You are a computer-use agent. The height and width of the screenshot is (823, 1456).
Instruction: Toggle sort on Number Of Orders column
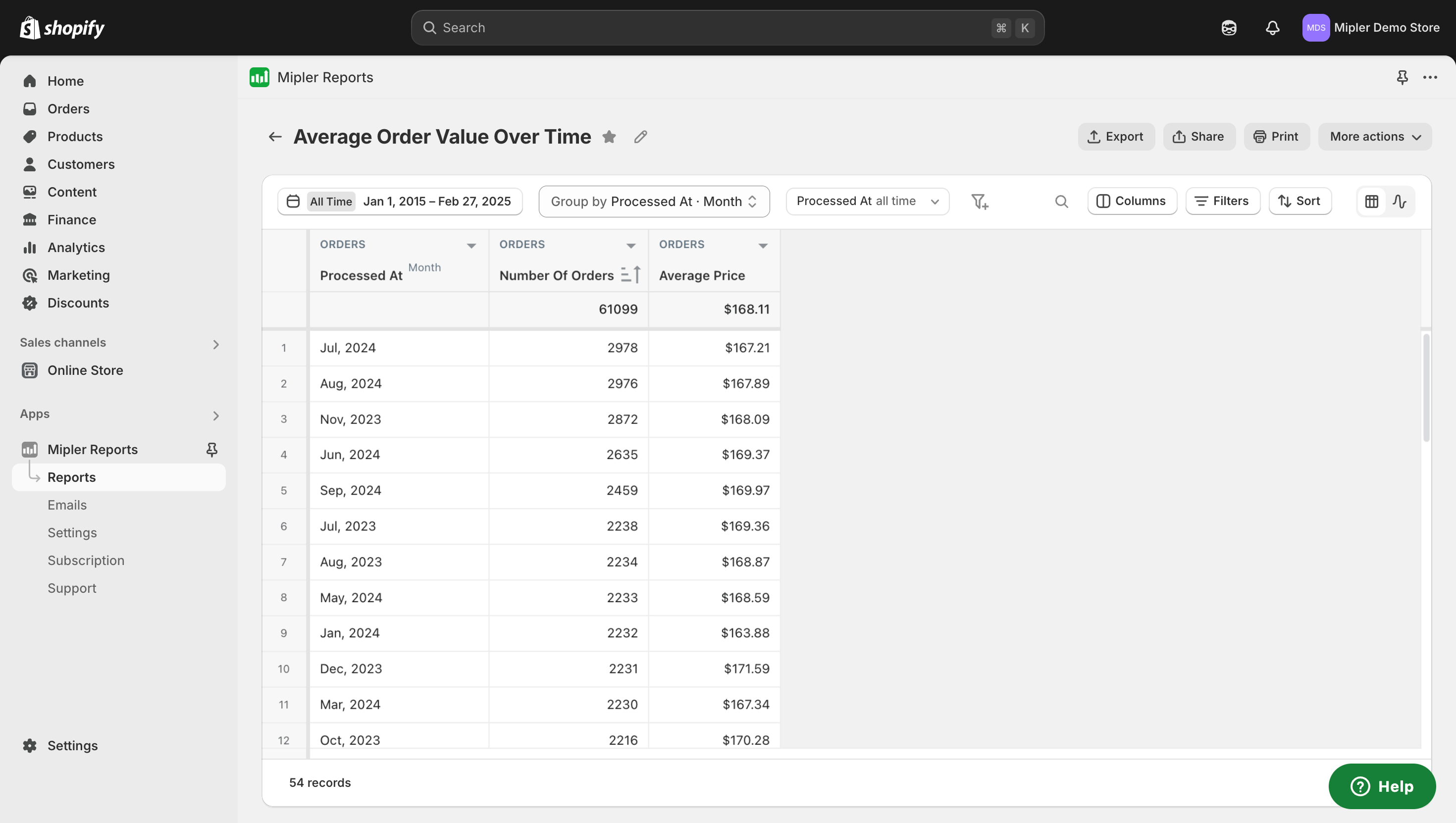click(630, 275)
